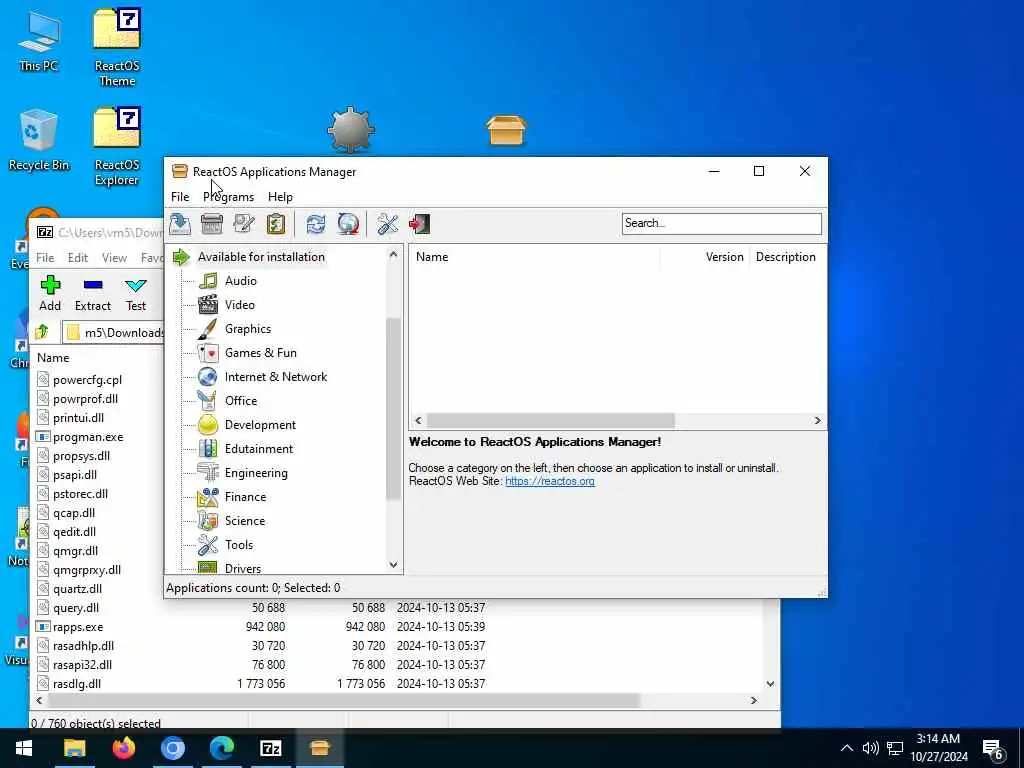Click the Version column header
Viewport: 1024px width, 768px height.
click(x=705, y=257)
